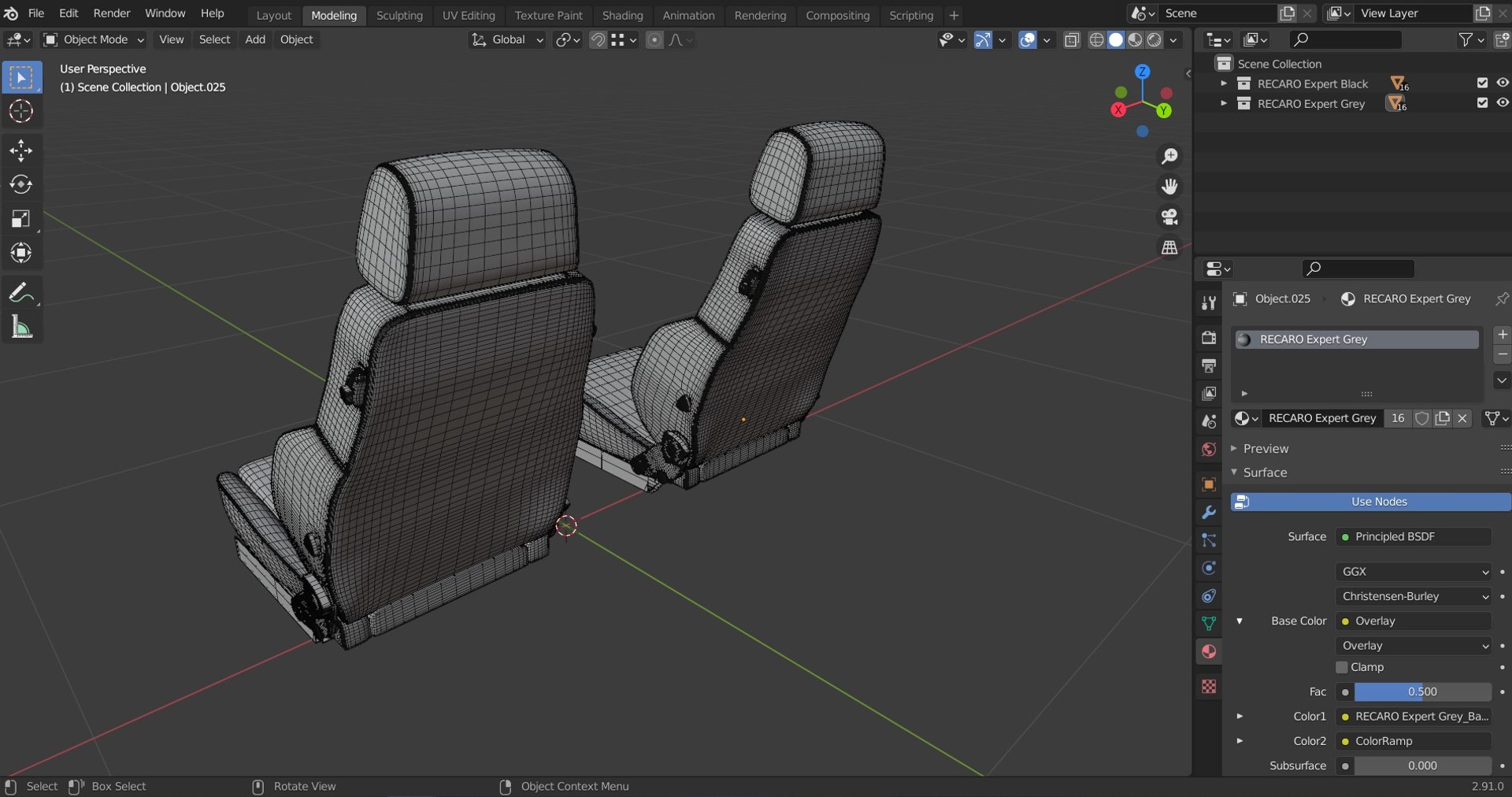
Task: Select the Cursor tool in toolbar
Action: (21, 111)
